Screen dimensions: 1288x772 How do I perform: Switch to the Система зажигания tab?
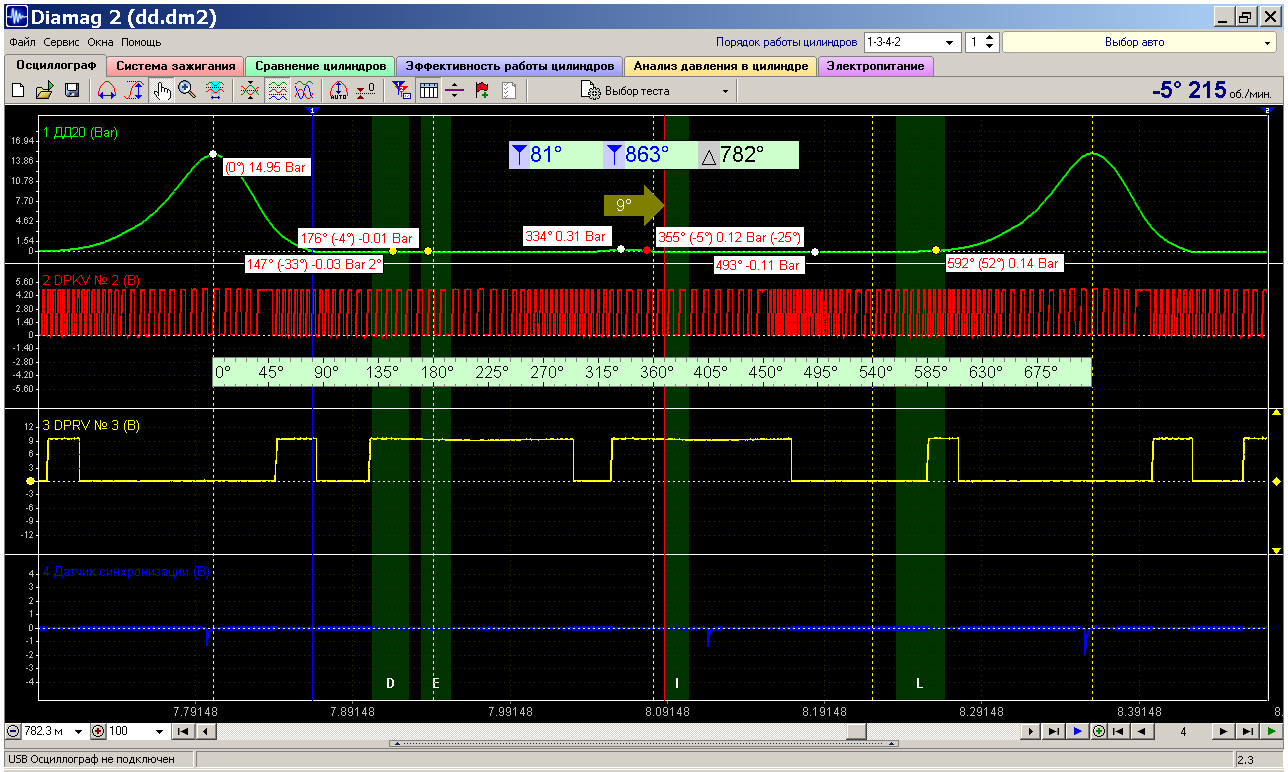(175, 66)
